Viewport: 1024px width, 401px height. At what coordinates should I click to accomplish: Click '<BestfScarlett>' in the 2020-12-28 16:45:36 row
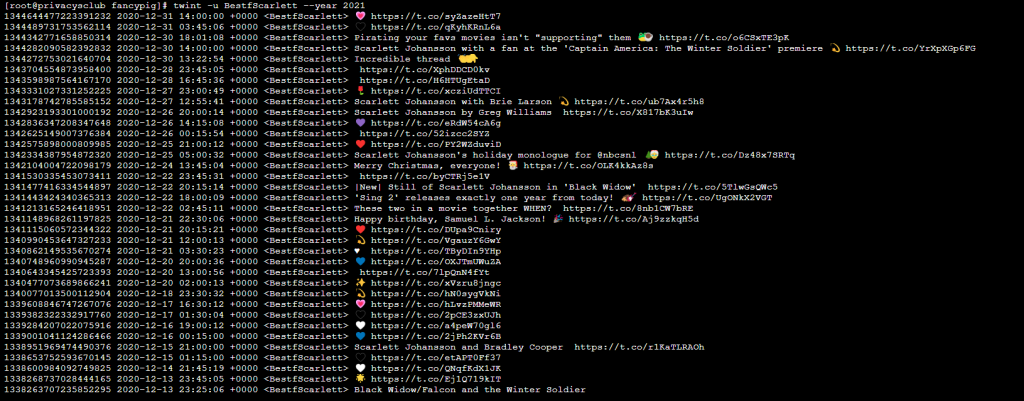[x=306, y=80]
